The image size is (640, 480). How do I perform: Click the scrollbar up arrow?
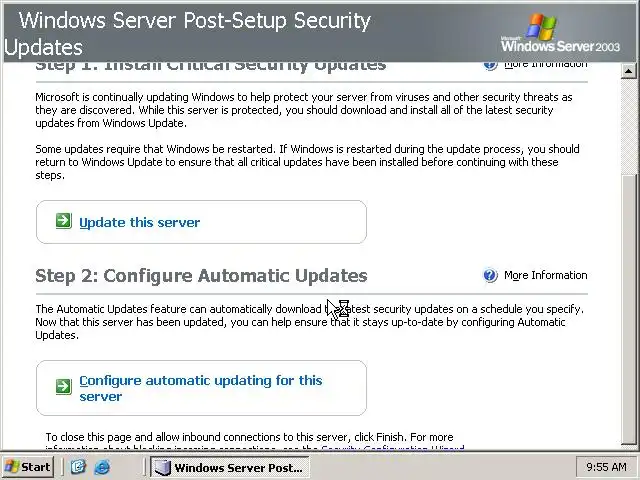[629, 70]
